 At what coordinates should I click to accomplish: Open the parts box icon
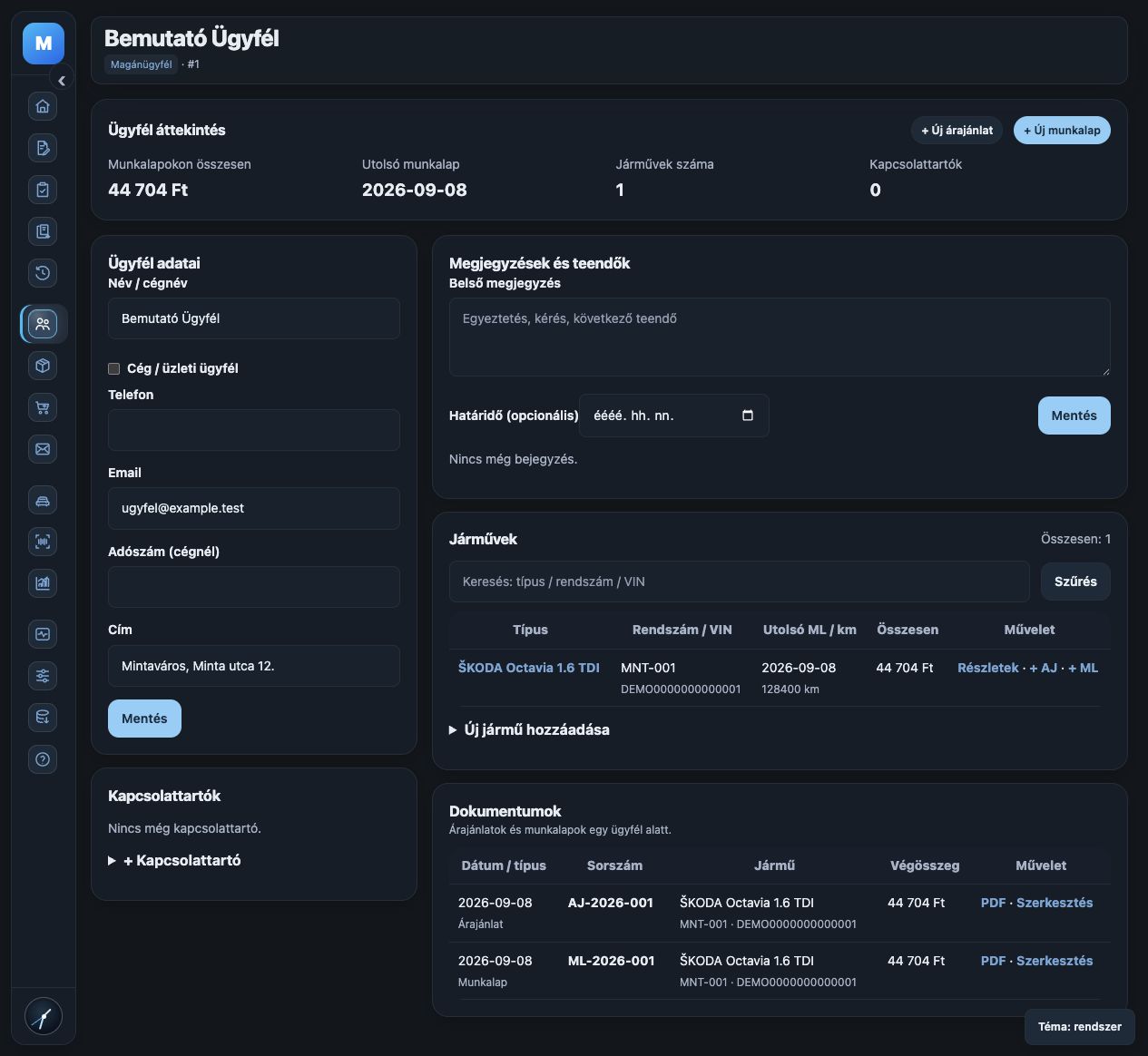[x=43, y=366]
